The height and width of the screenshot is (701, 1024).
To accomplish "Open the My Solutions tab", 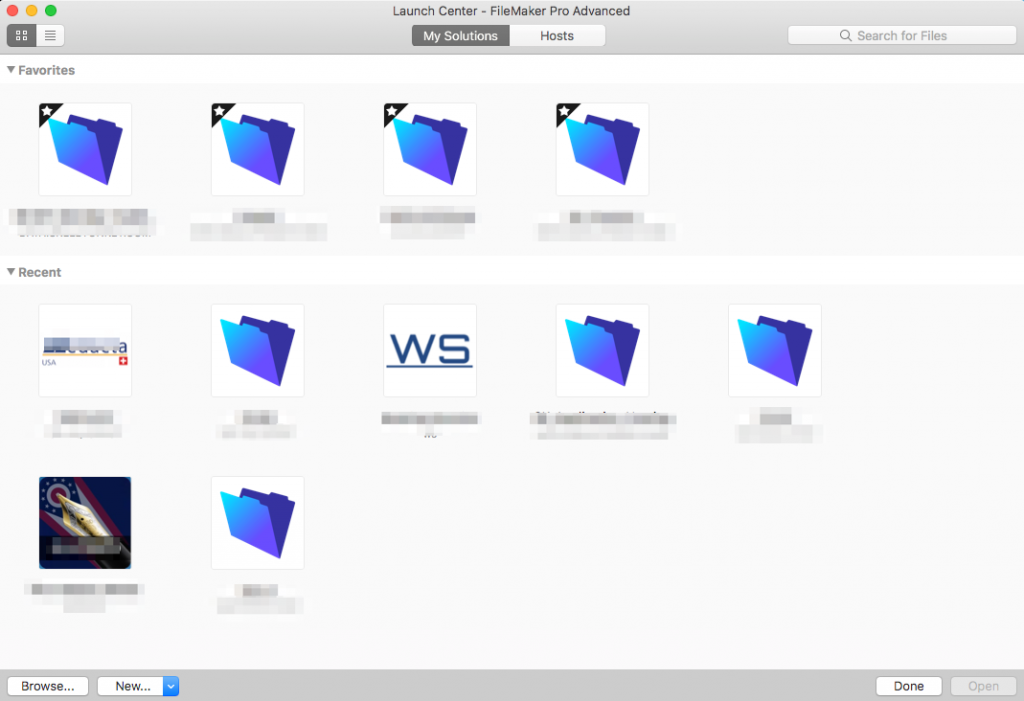I will click(460, 36).
